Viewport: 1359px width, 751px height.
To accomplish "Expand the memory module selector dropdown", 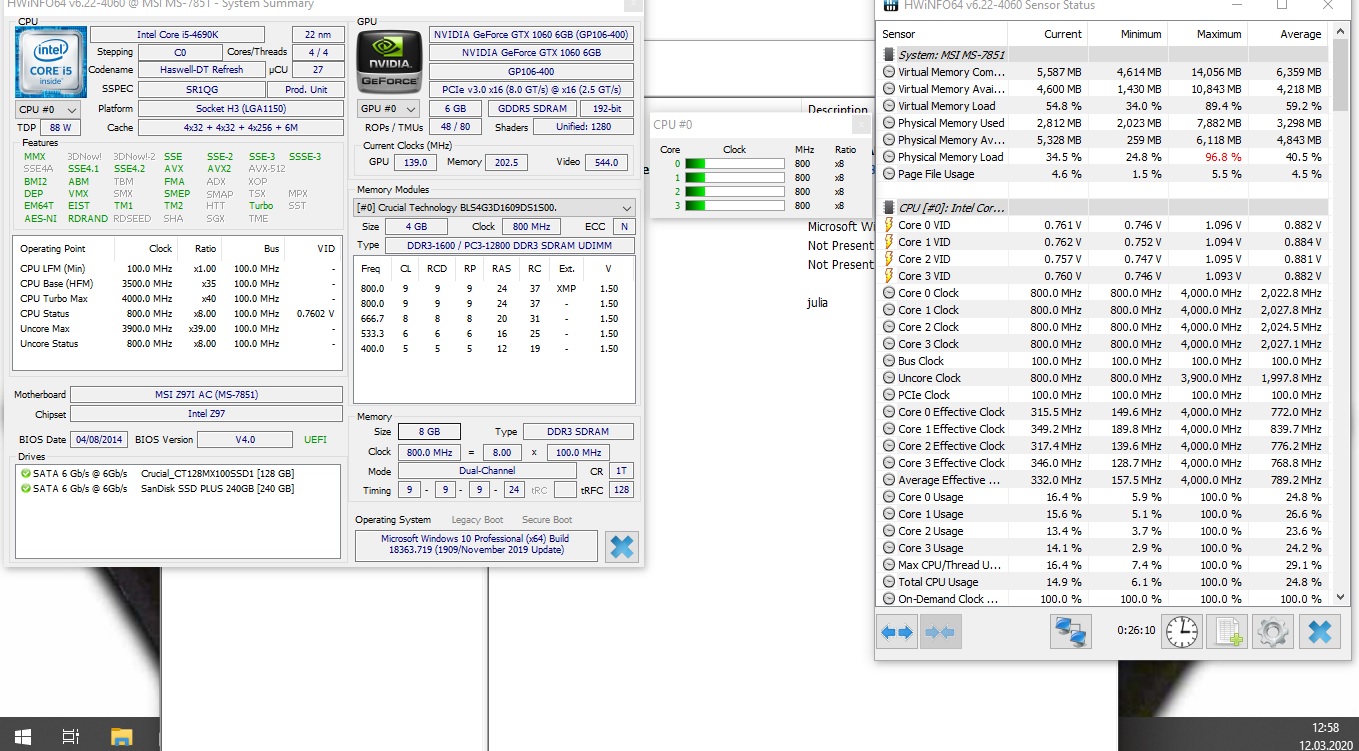I will tap(627, 208).
